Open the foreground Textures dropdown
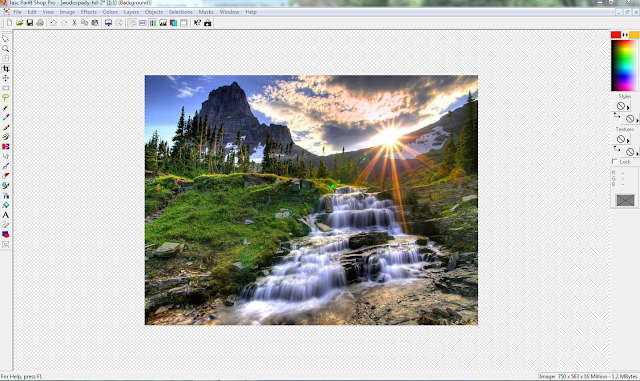Image resolution: width=640 pixels, height=381 pixels. pos(622,139)
